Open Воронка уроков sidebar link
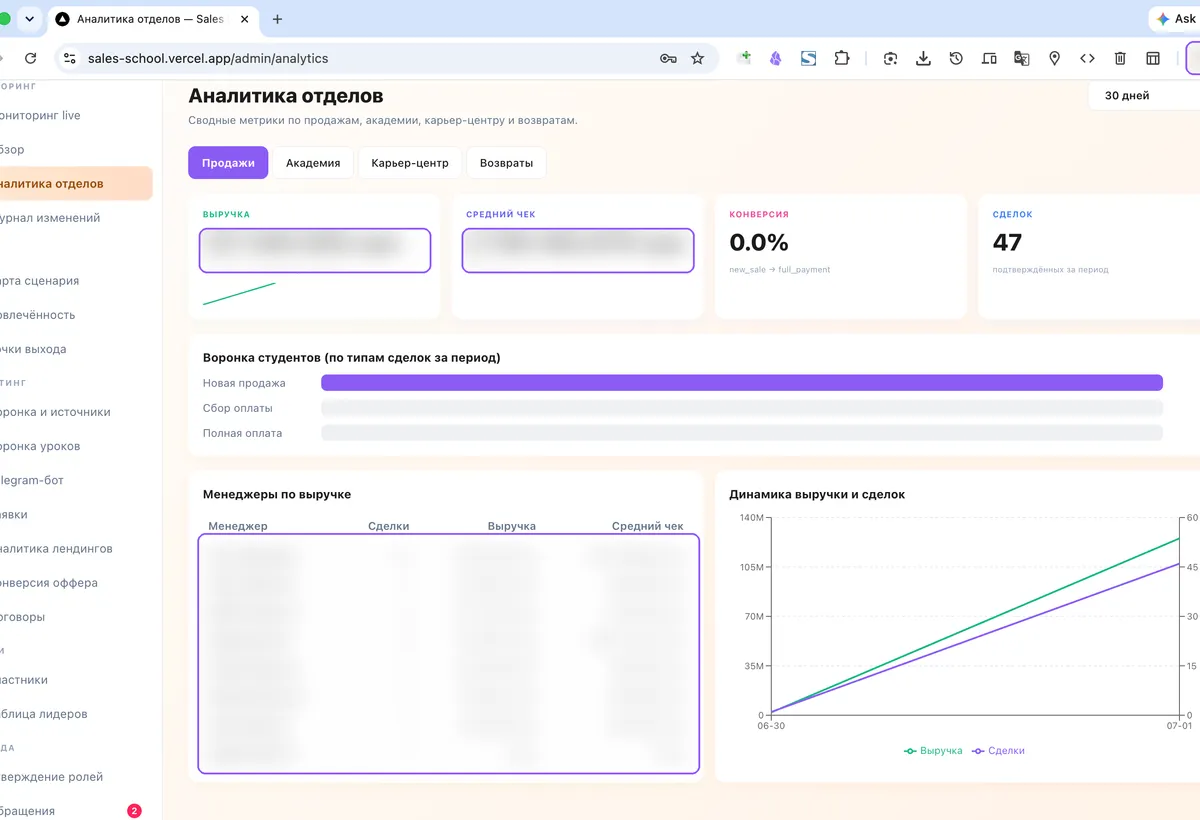The image size is (1200, 820). 40,446
